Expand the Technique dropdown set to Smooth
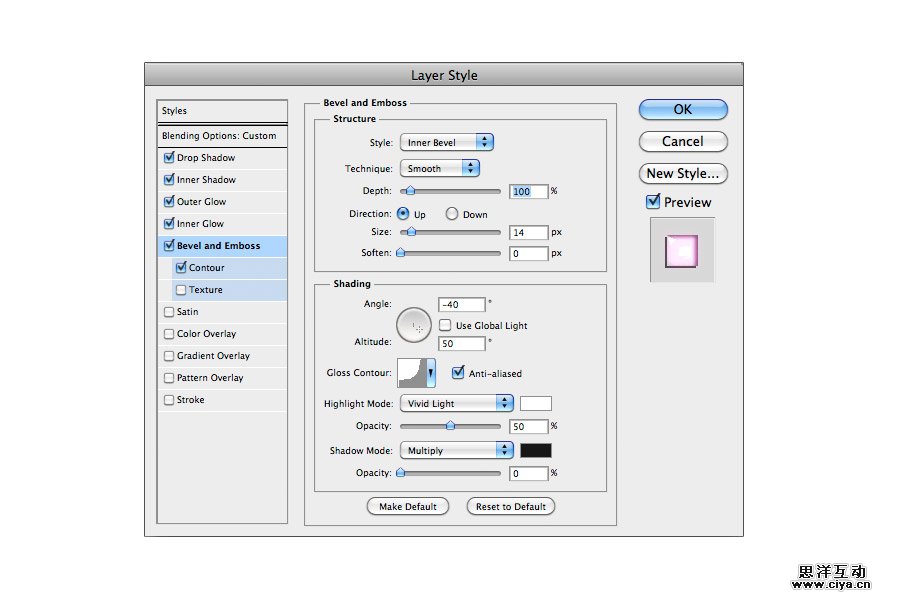 click(439, 169)
